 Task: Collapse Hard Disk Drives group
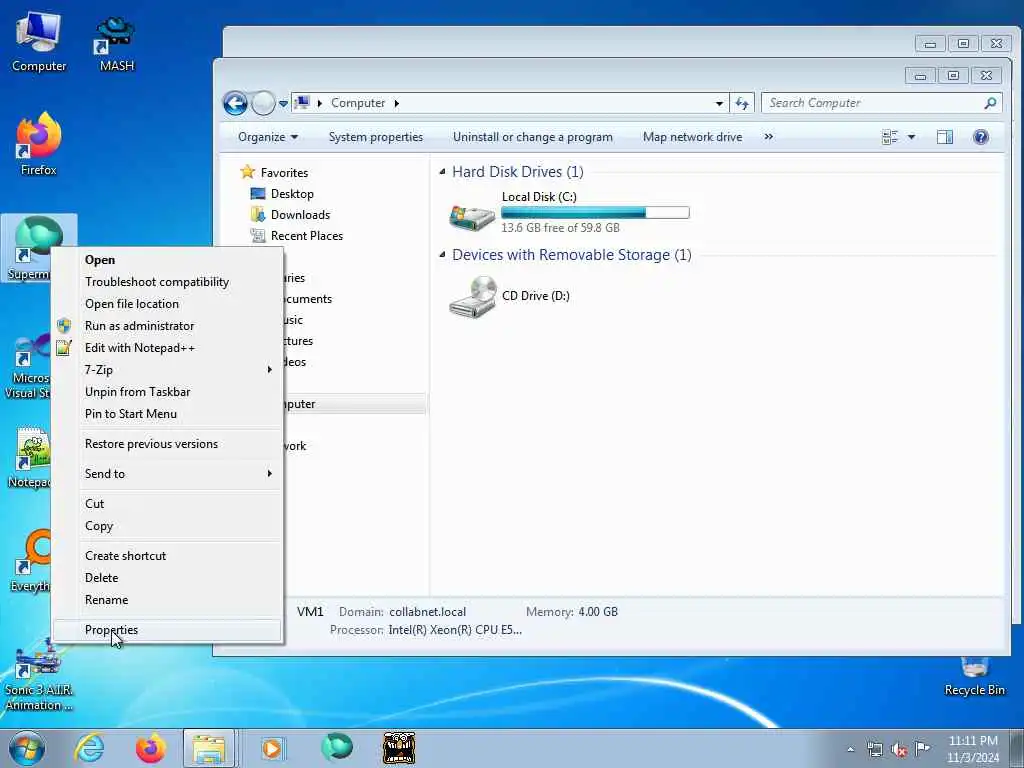point(443,172)
